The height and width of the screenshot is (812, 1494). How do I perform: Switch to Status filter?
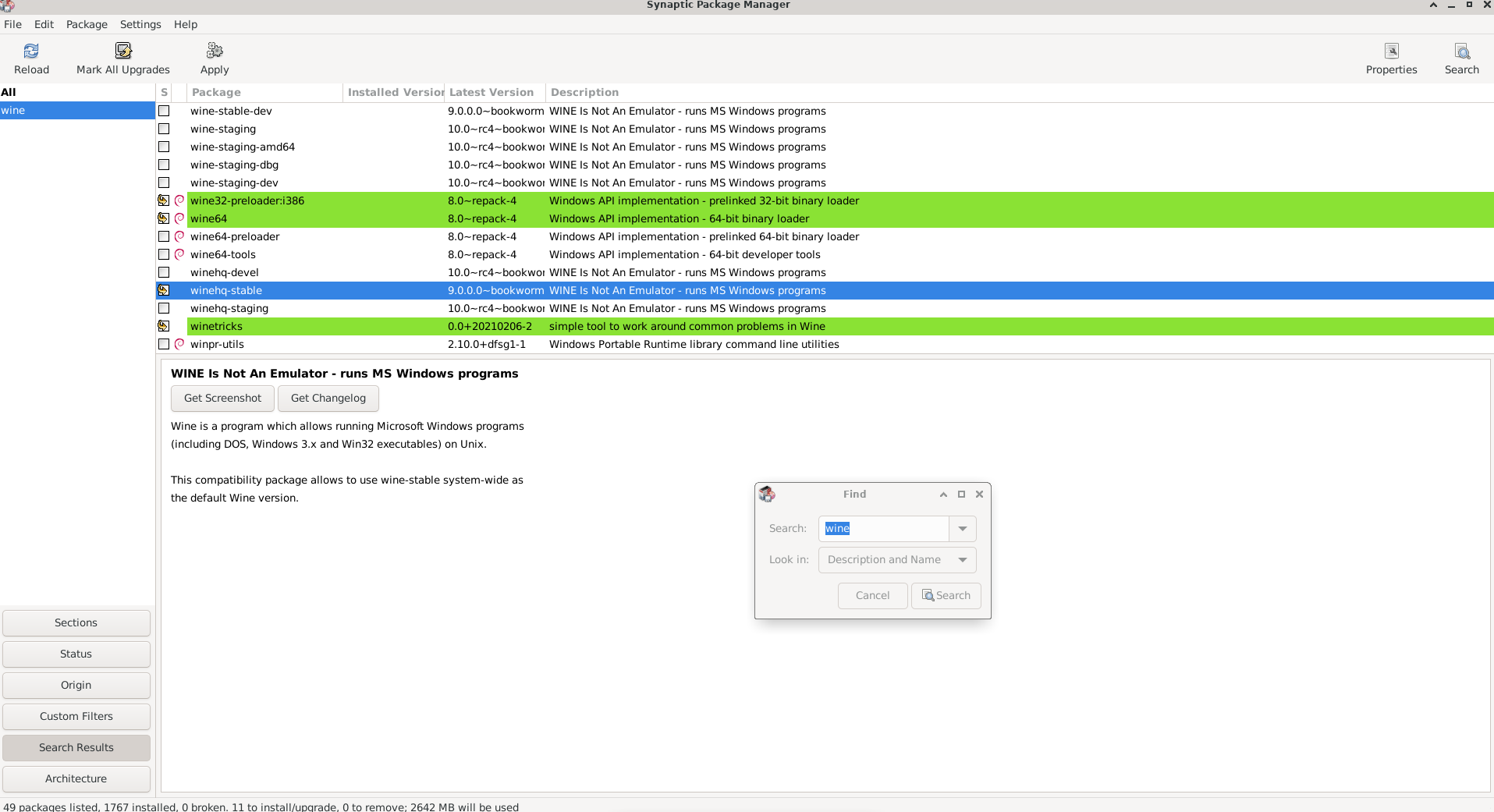click(x=76, y=654)
